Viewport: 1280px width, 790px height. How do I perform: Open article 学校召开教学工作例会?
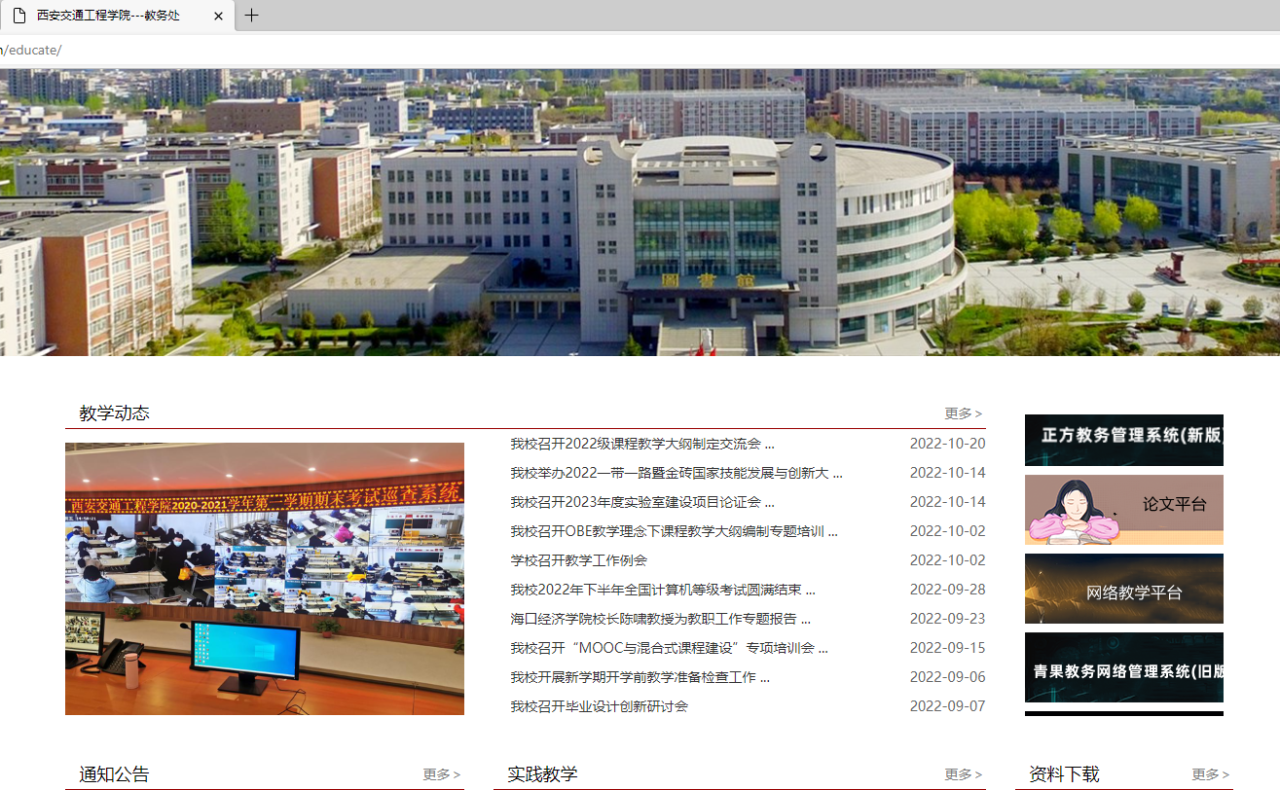[x=578, y=561]
